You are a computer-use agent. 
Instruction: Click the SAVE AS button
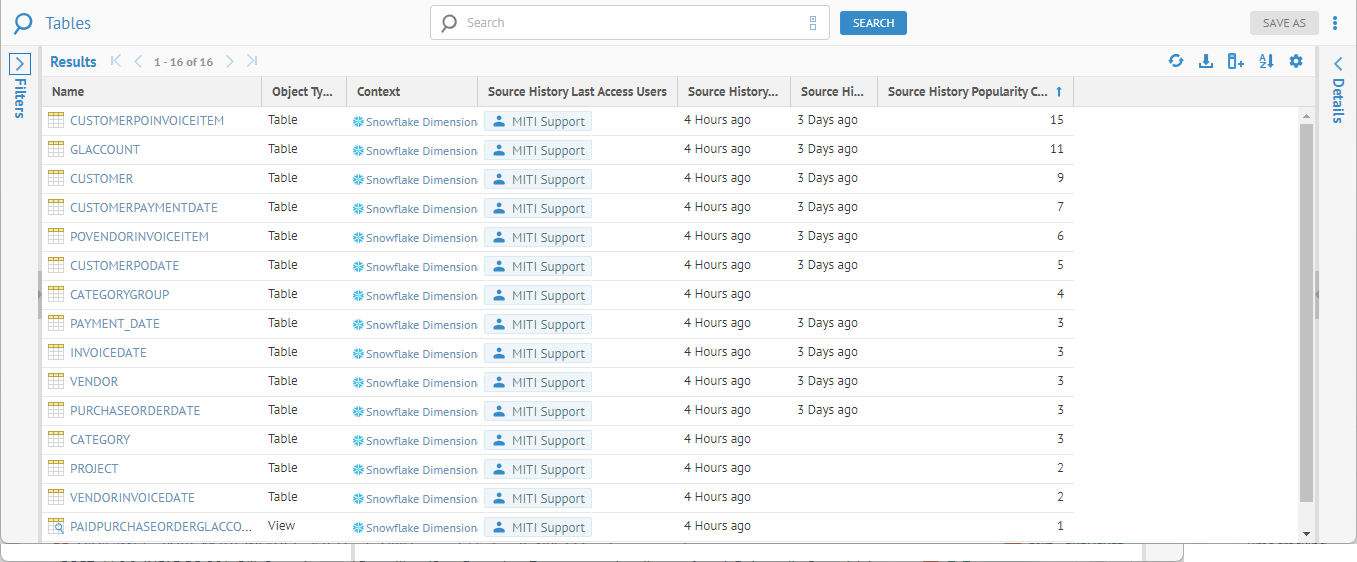(x=1284, y=23)
